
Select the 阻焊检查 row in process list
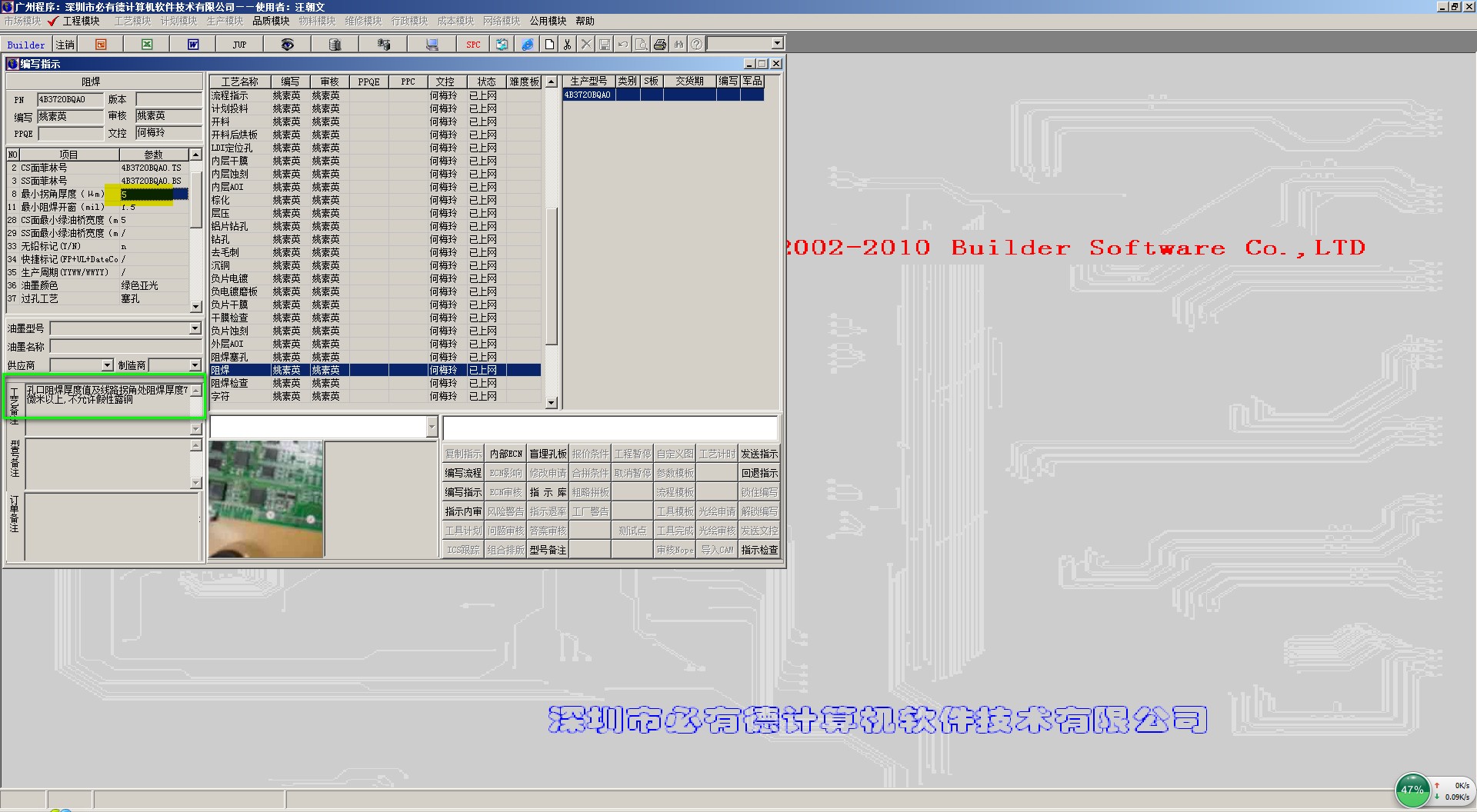(230, 383)
